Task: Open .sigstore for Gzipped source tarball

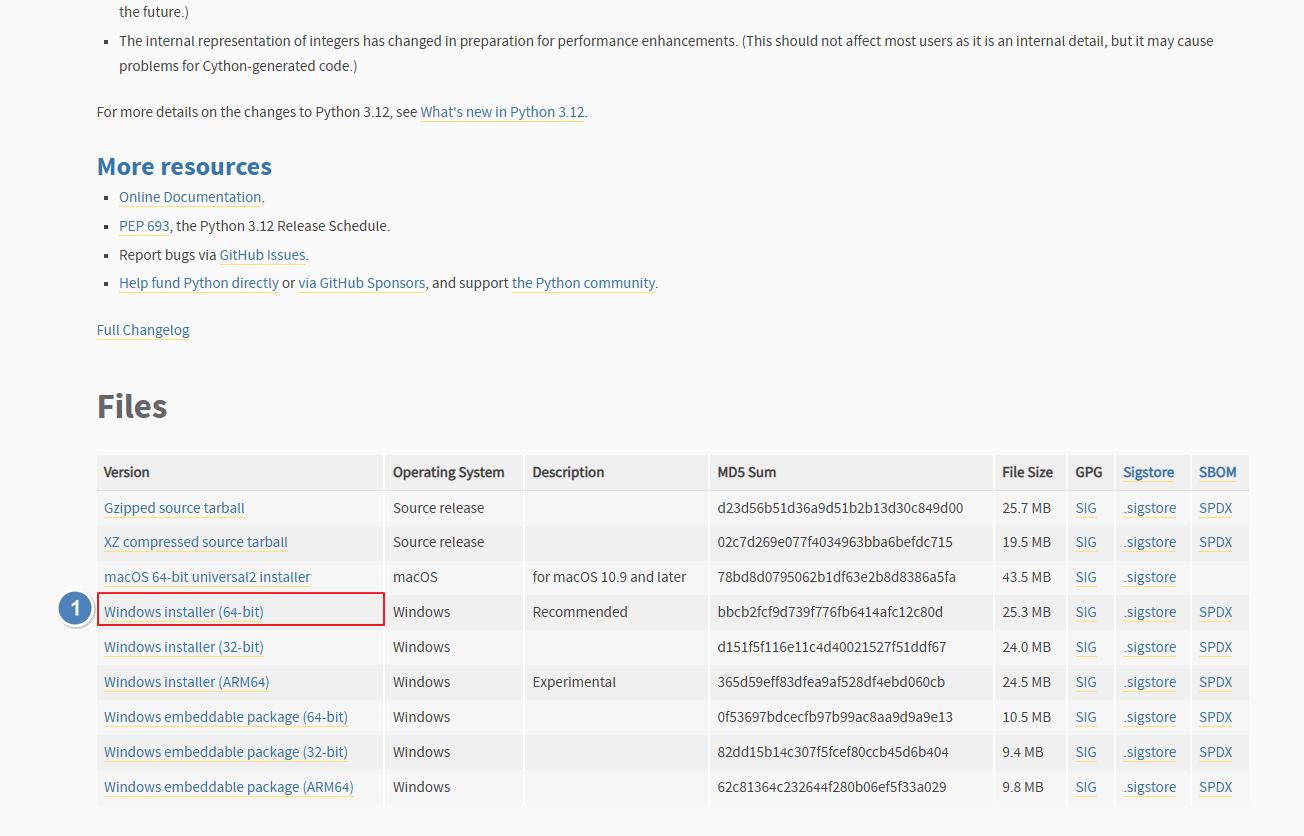Action: coord(1150,508)
